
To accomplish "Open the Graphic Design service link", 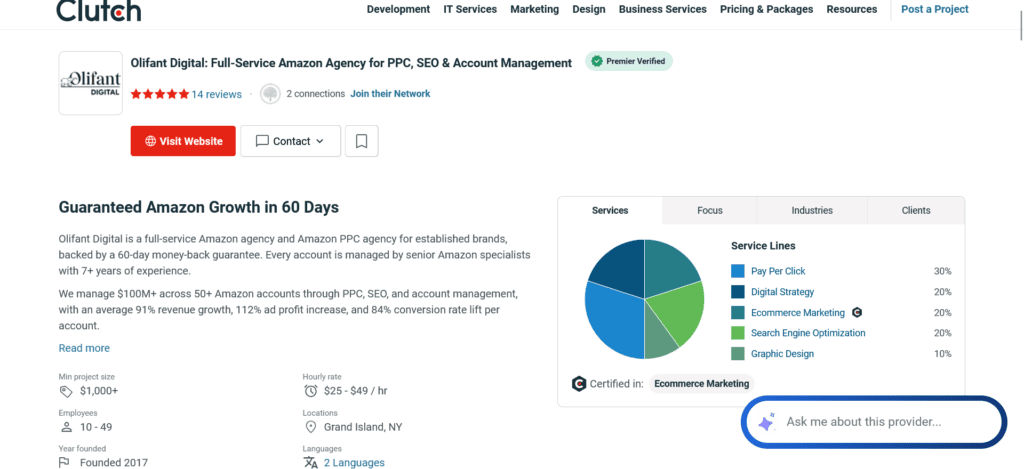I will click(x=782, y=354).
